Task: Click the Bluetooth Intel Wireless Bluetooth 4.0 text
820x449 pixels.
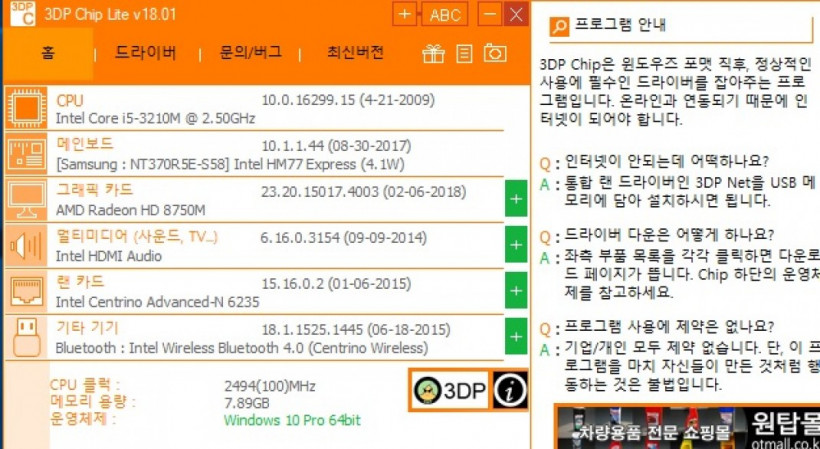Action: point(242,348)
